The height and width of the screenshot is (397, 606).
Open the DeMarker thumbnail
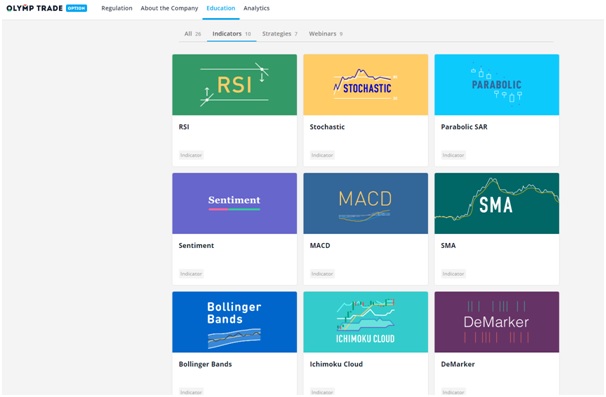[497, 322]
